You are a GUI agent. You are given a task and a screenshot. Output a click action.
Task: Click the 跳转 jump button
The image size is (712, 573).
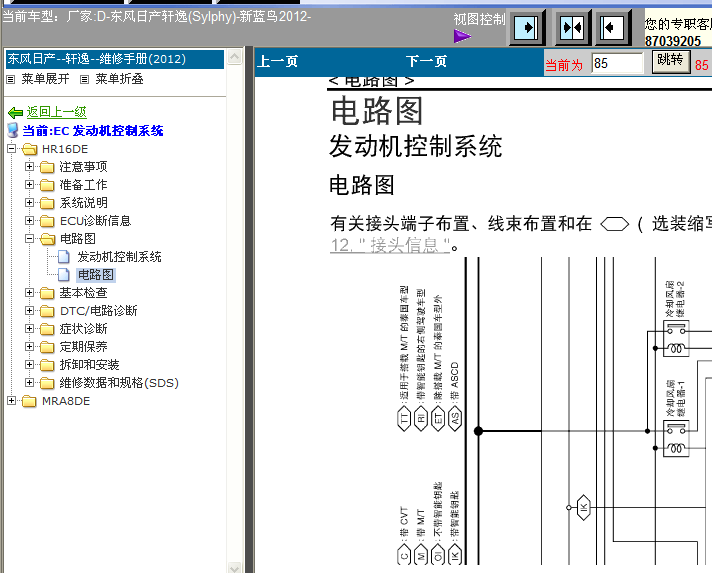[x=671, y=61]
